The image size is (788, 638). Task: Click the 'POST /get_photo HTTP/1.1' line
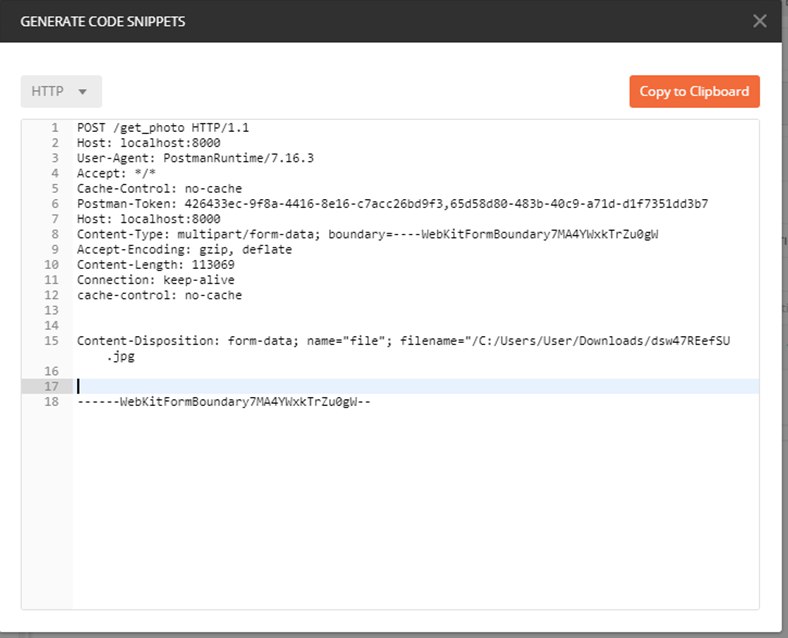pos(163,128)
